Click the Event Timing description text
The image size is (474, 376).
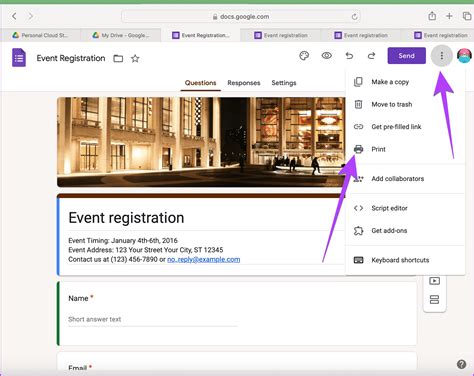(123, 240)
